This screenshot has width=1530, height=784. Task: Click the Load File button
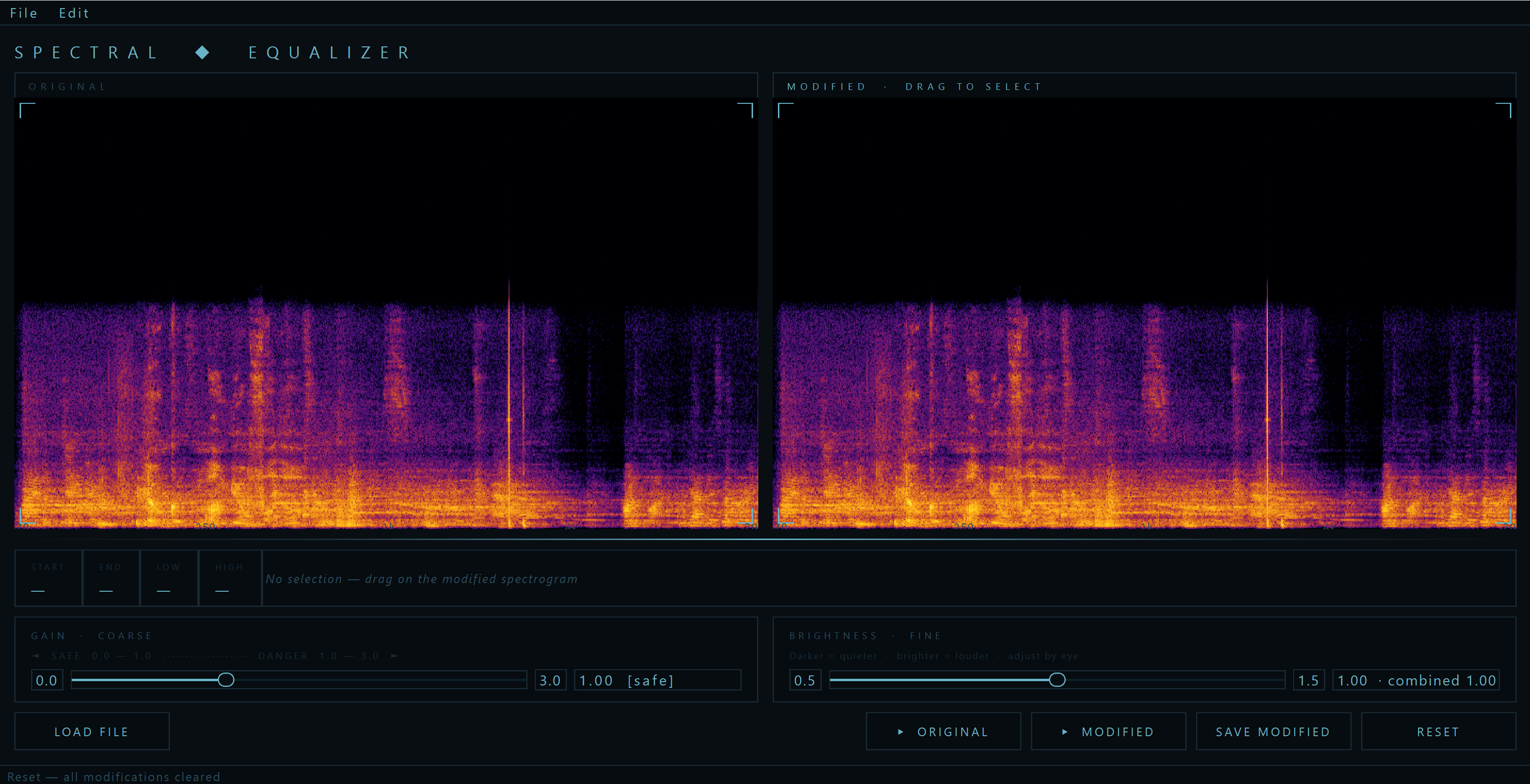[92, 732]
